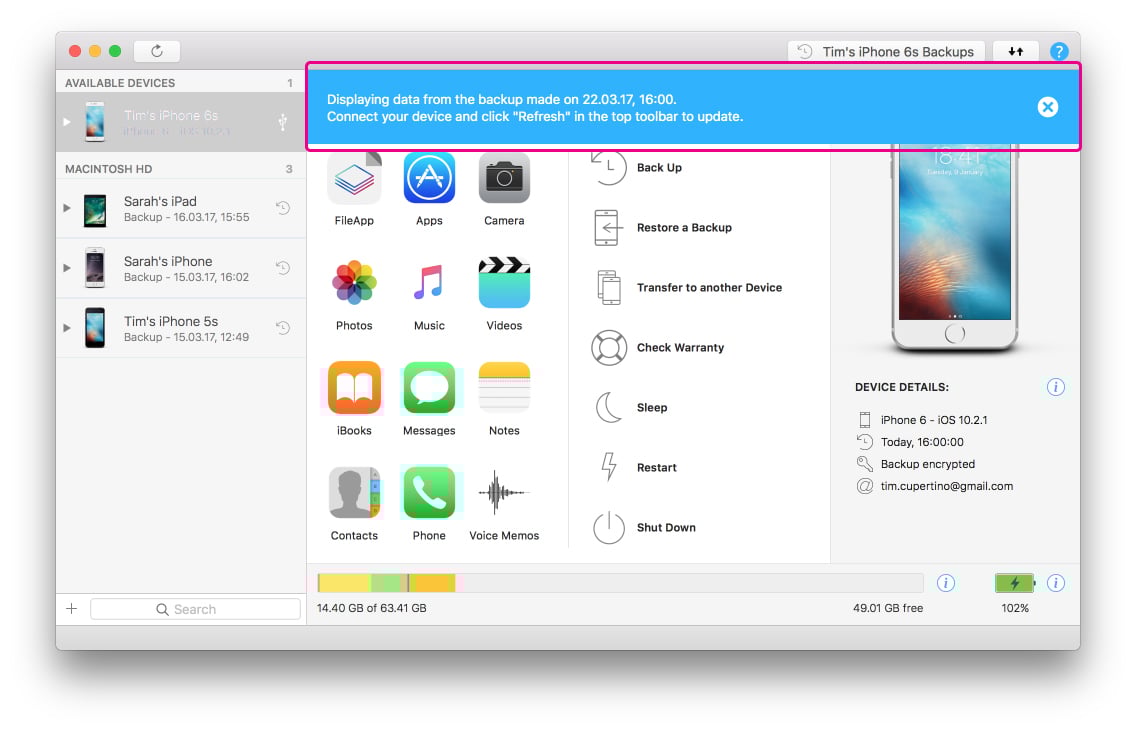Open the Messages section
This screenshot has height=730, width=1136.
coord(429,388)
